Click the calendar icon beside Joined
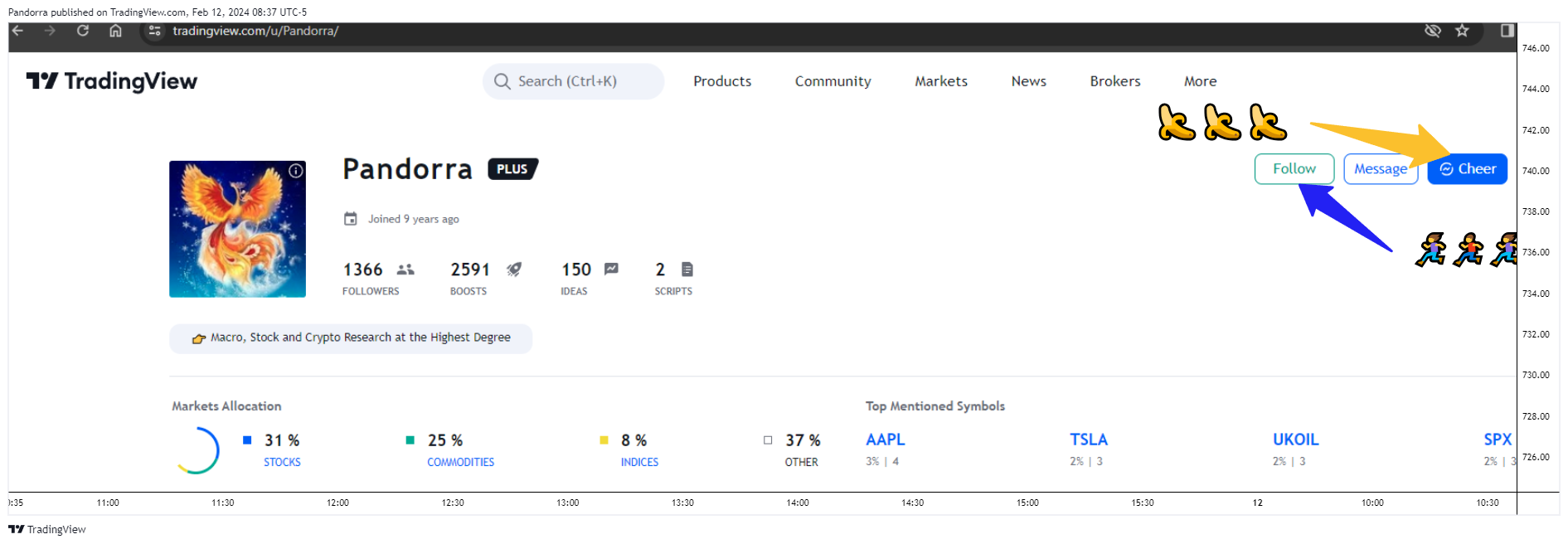 click(x=351, y=219)
